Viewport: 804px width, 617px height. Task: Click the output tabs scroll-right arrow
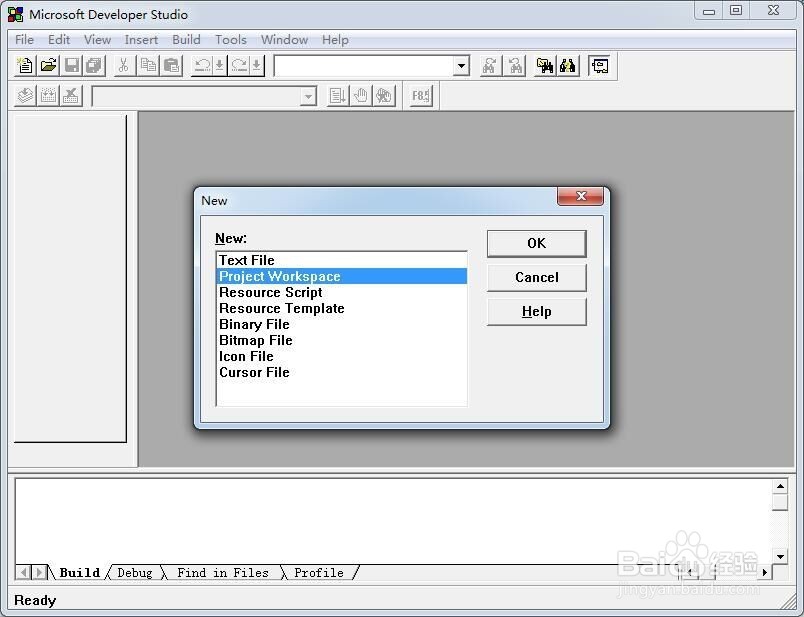click(x=39, y=572)
